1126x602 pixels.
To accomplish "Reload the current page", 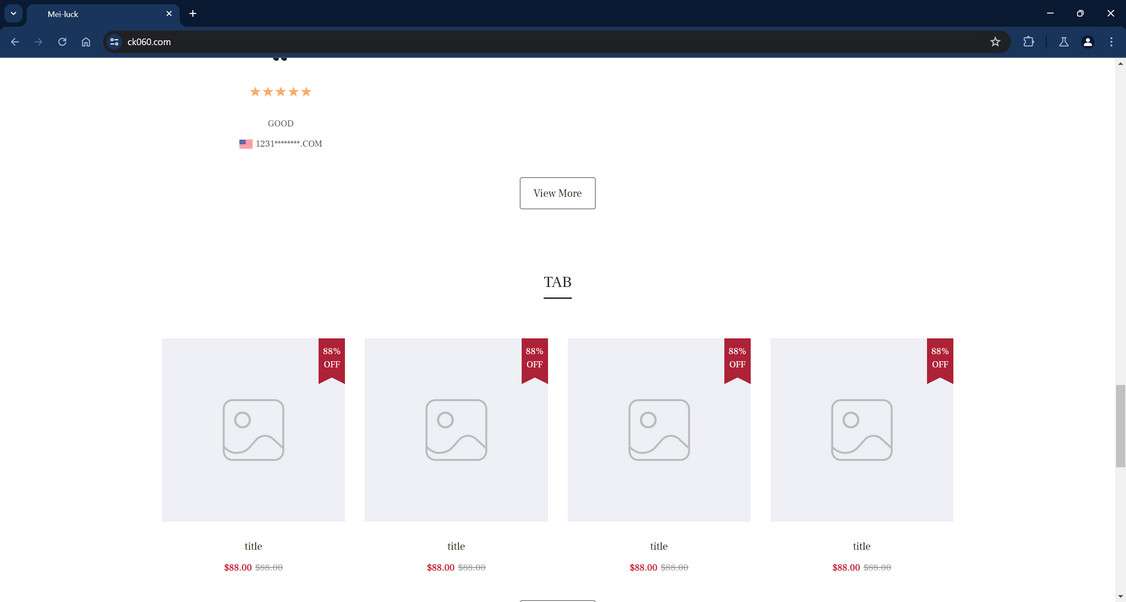I will [62, 42].
